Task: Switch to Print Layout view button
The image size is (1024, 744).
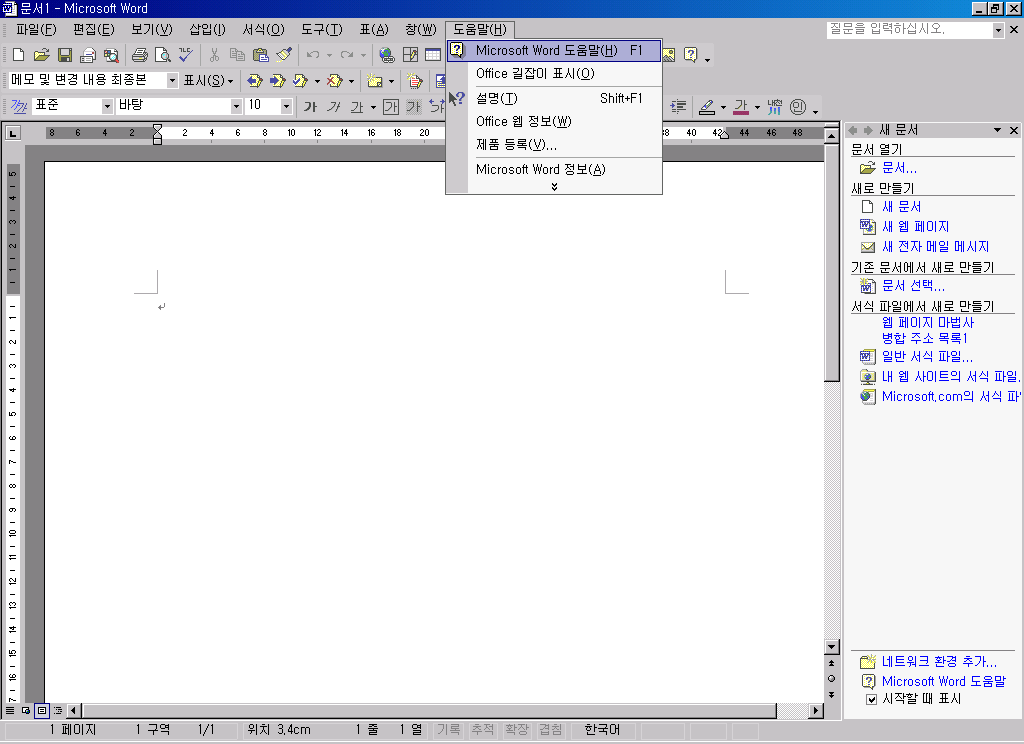Action: [41, 710]
